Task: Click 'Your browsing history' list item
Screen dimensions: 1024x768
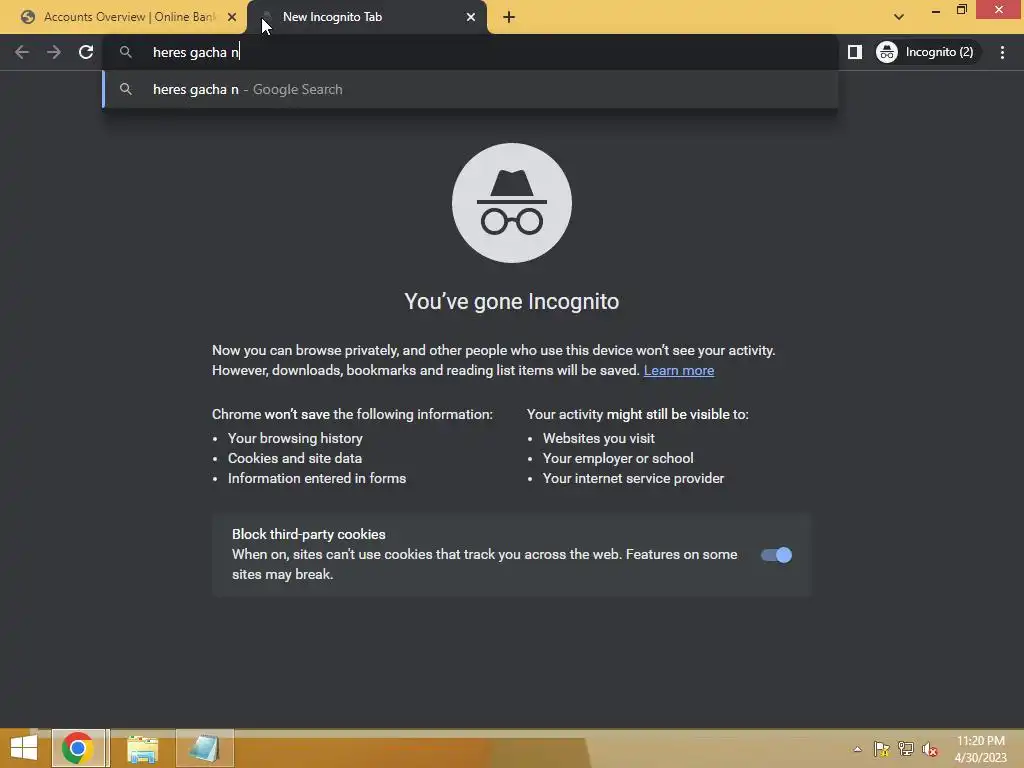Action: (x=295, y=438)
